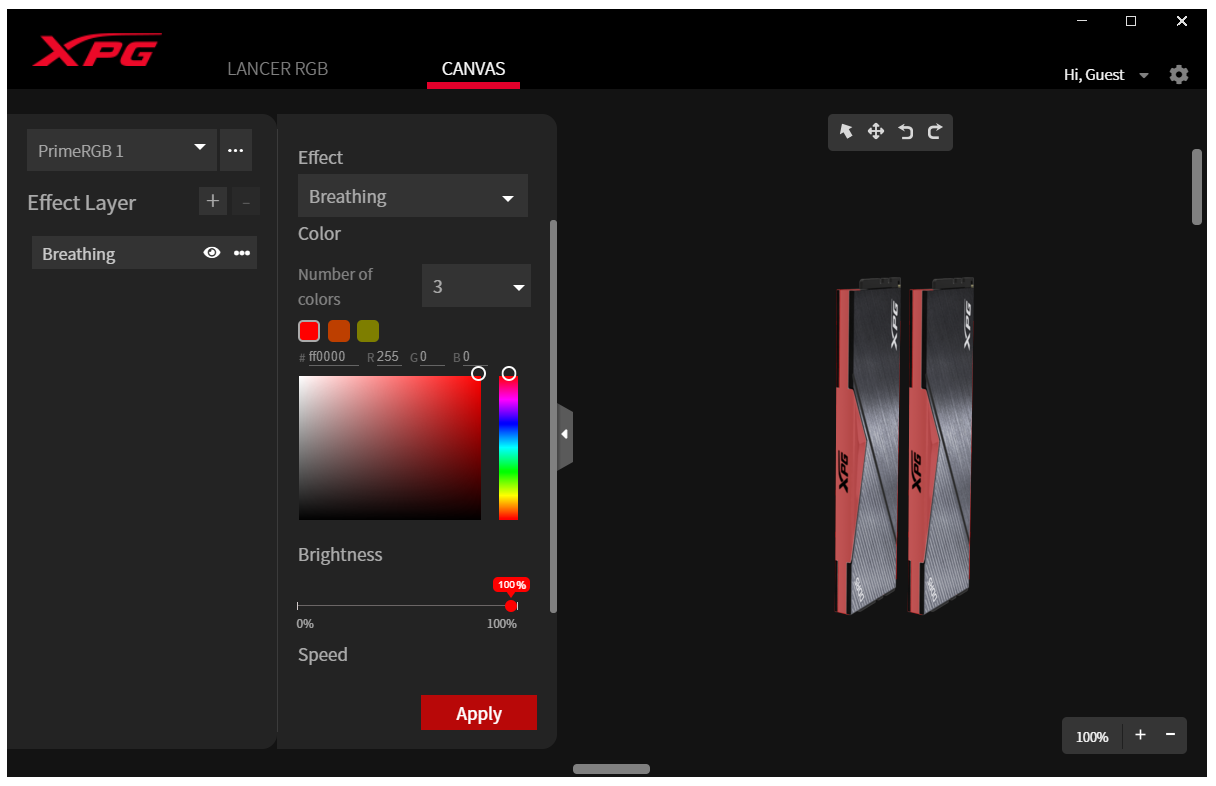Switch to the LANCER RGB tab

278,69
